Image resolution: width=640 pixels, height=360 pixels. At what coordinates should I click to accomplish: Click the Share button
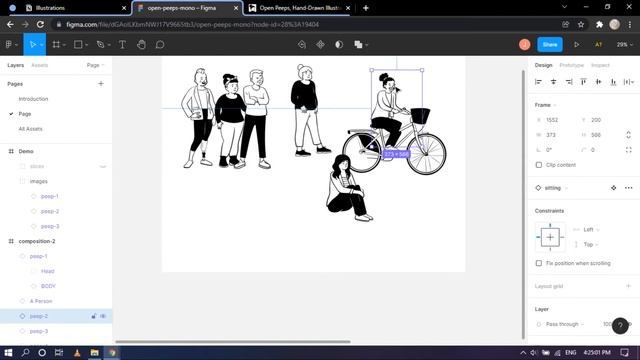550,44
